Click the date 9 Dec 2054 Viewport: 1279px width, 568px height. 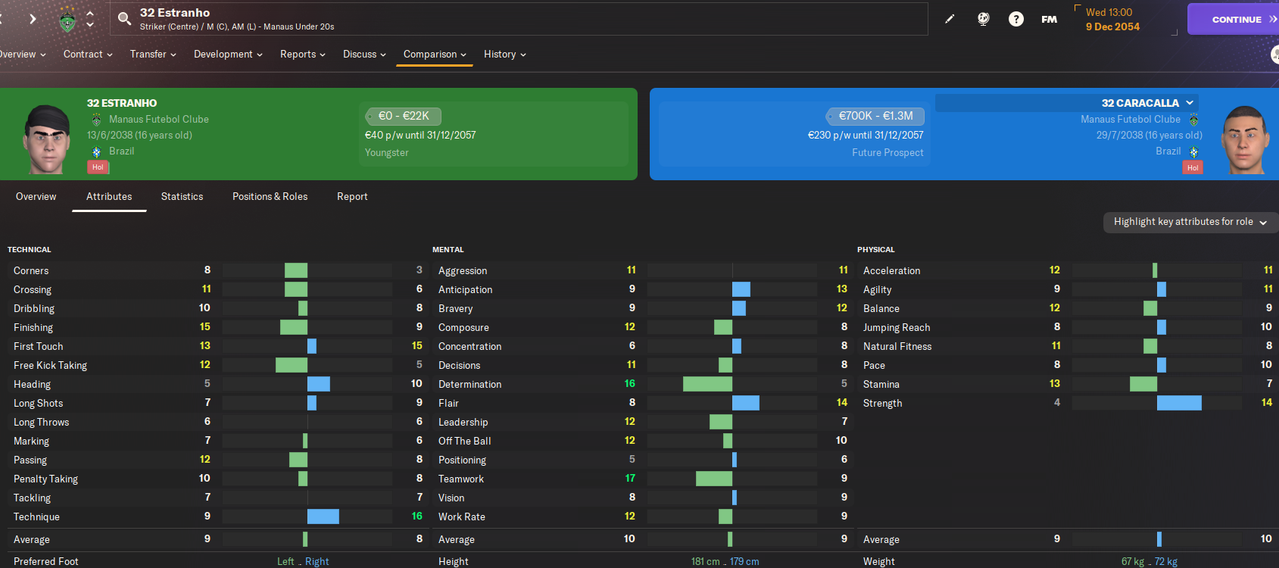tap(1113, 27)
